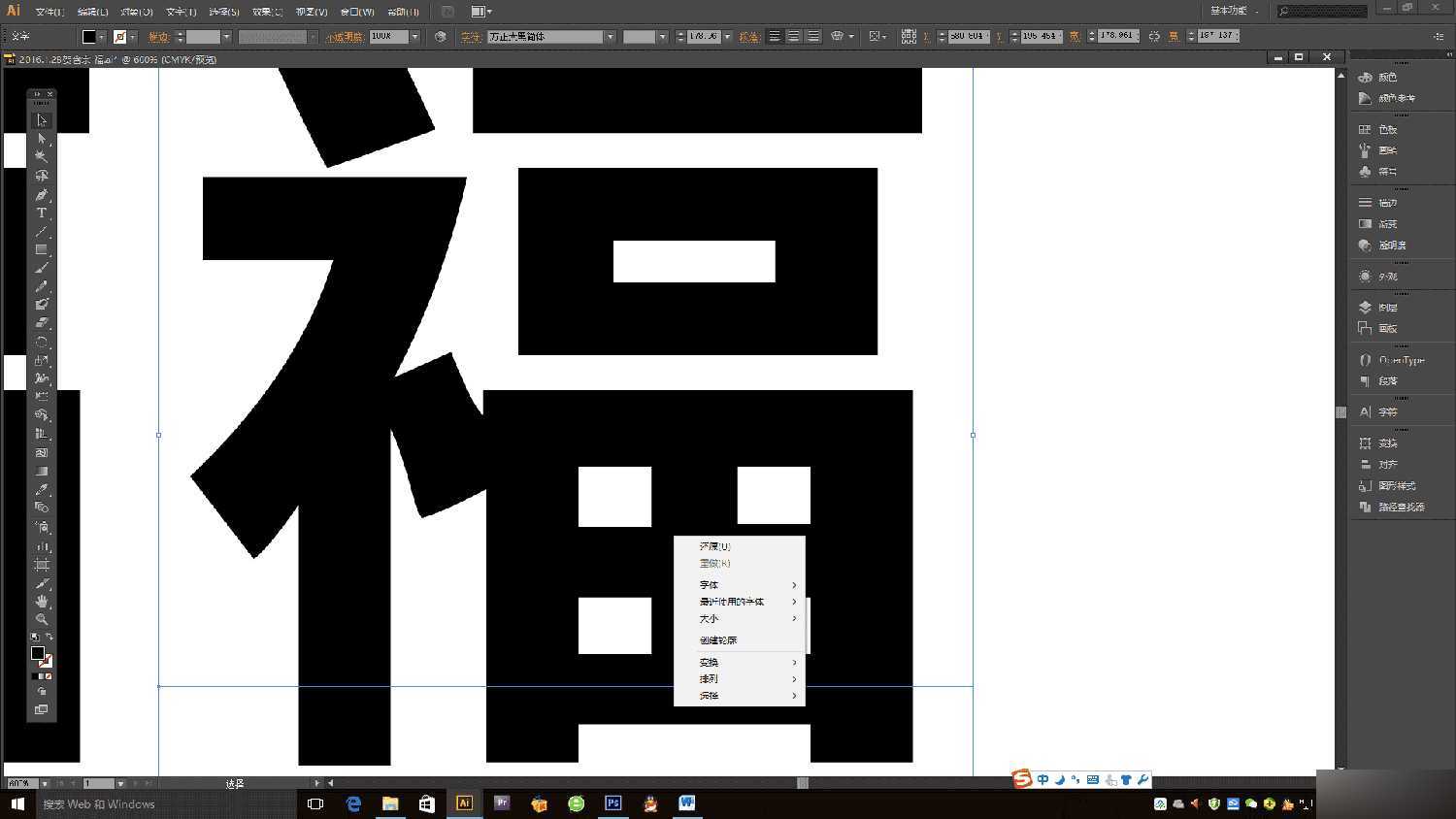
Task: Toggle left text alignment in control bar
Action: tap(773, 36)
